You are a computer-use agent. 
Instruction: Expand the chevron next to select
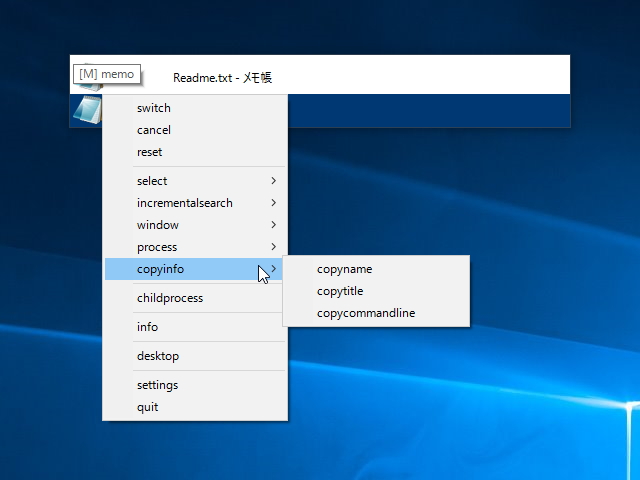tap(273, 181)
